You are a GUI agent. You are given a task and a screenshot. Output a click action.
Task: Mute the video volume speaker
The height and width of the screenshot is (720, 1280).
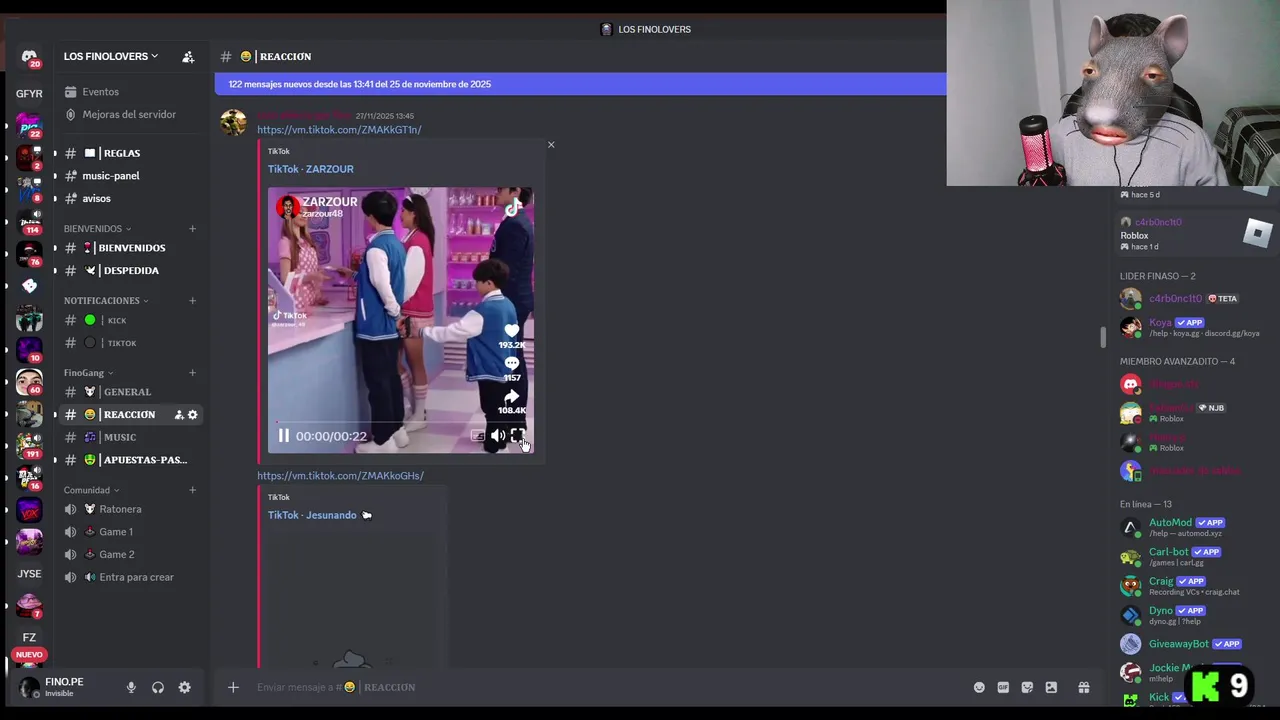pyautogui.click(x=498, y=436)
